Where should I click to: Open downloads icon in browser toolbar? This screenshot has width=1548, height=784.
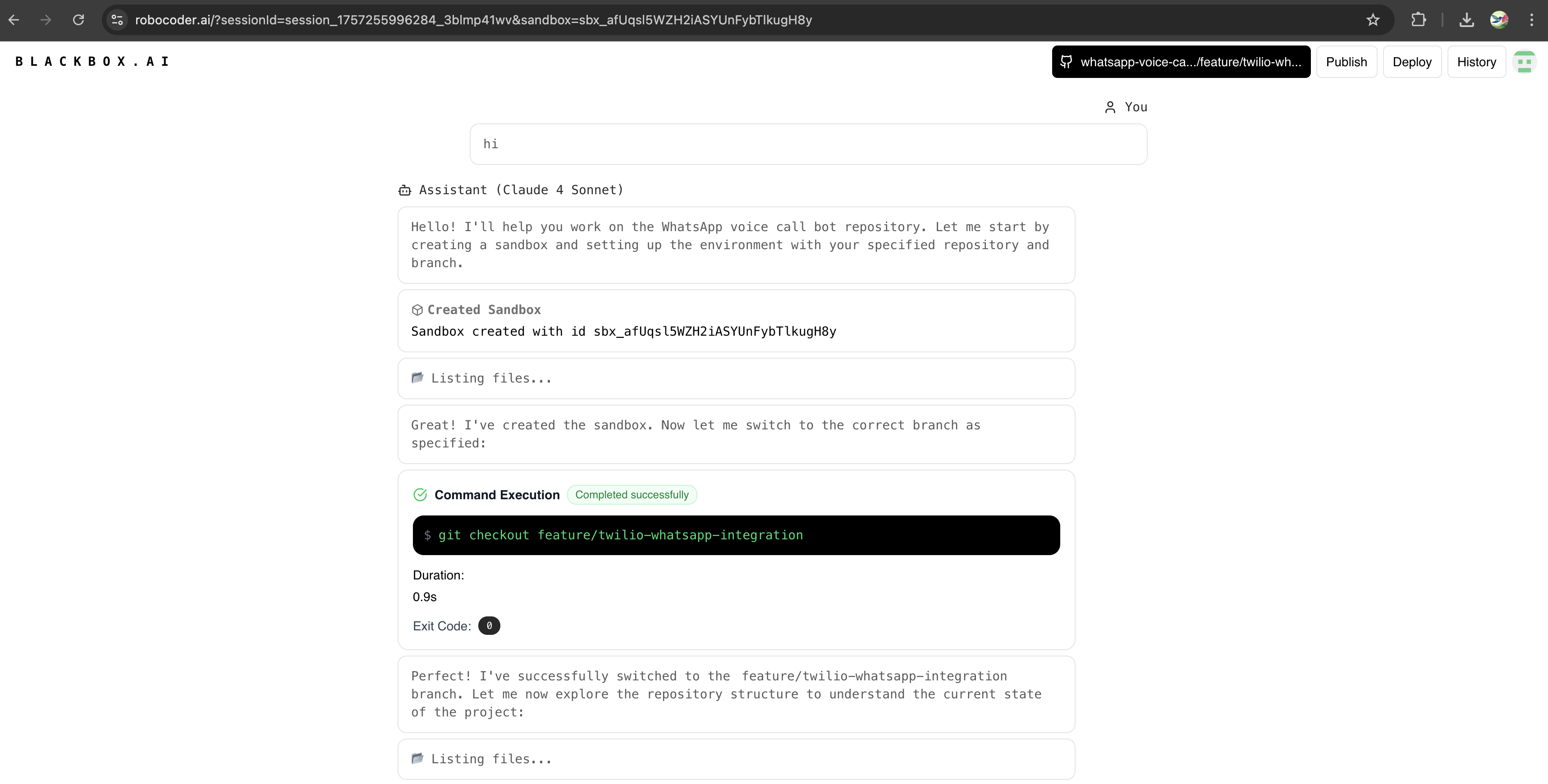tap(1466, 20)
